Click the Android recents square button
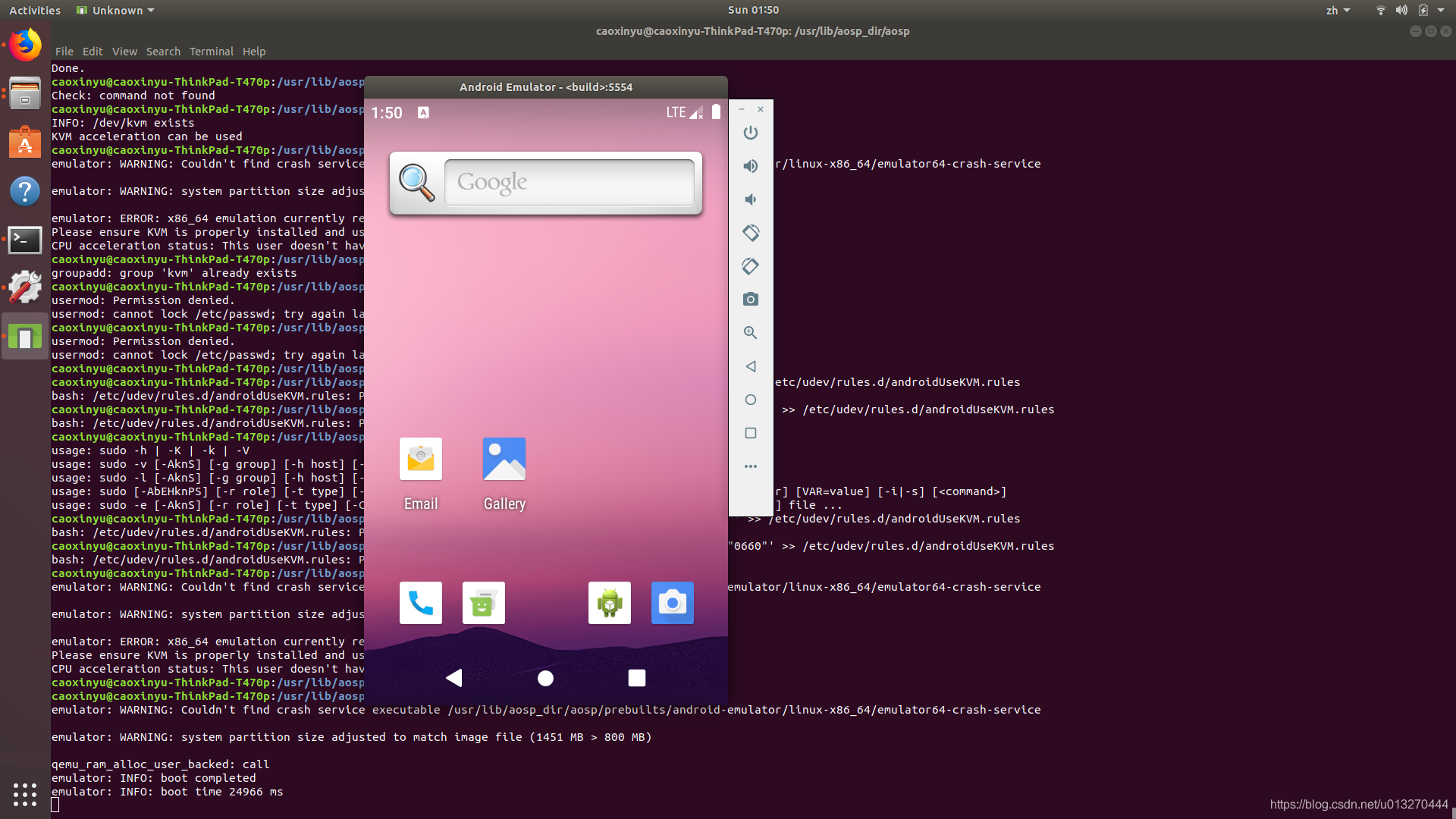The image size is (1456, 819). coord(636,678)
